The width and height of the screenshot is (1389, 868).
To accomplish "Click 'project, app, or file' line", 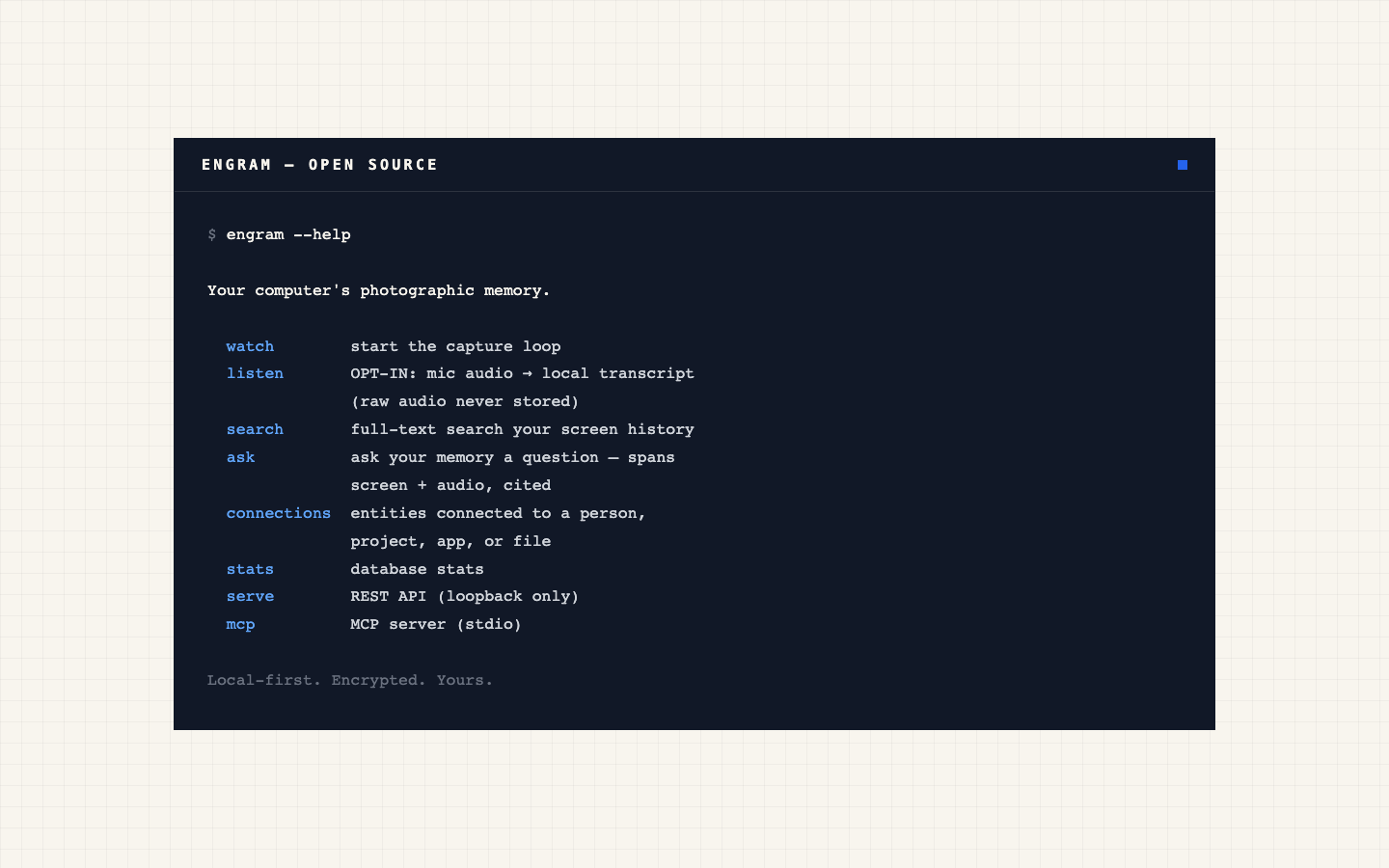I will pyautogui.click(x=450, y=541).
